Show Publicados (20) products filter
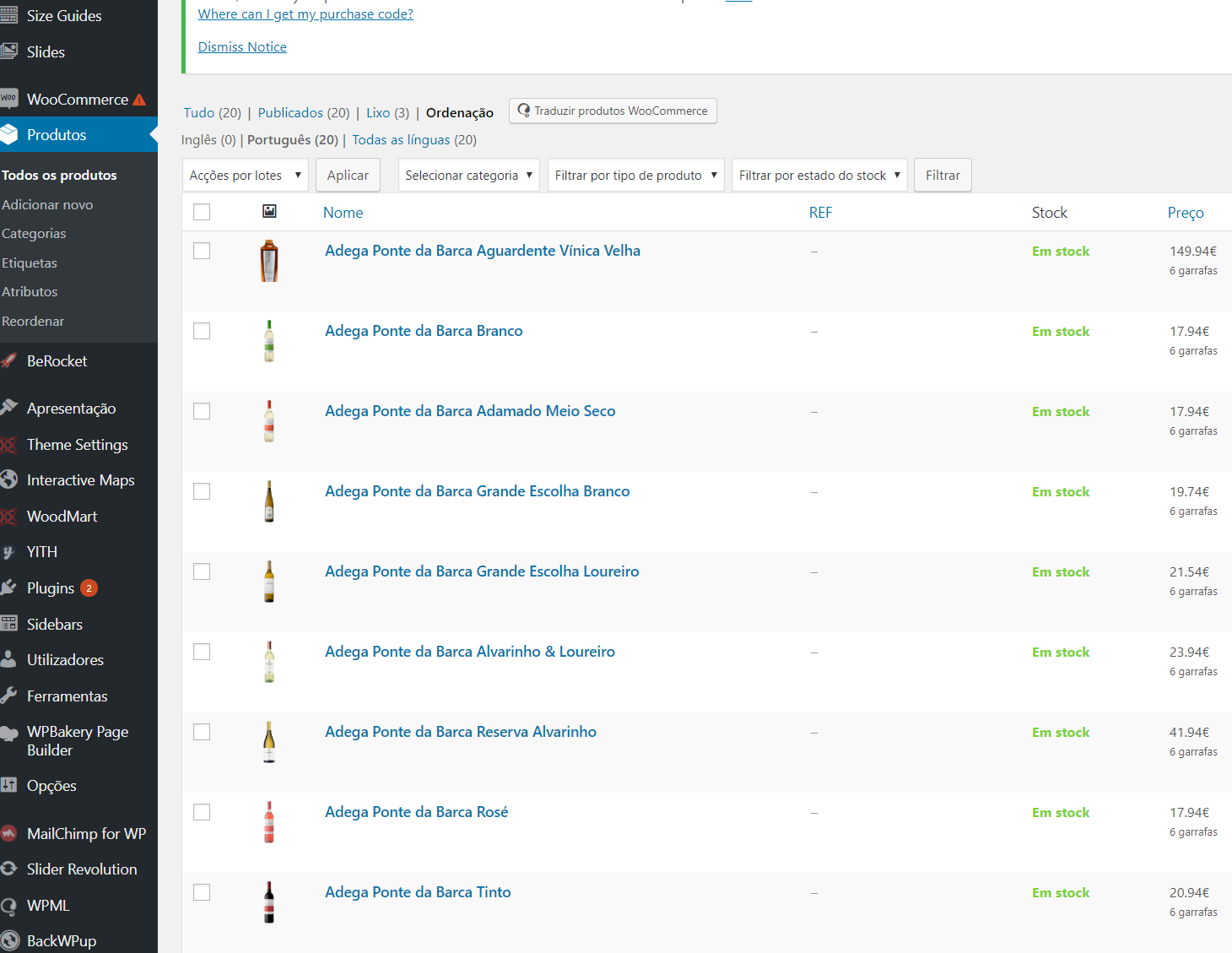This screenshot has height=953, width=1232. pyautogui.click(x=304, y=112)
